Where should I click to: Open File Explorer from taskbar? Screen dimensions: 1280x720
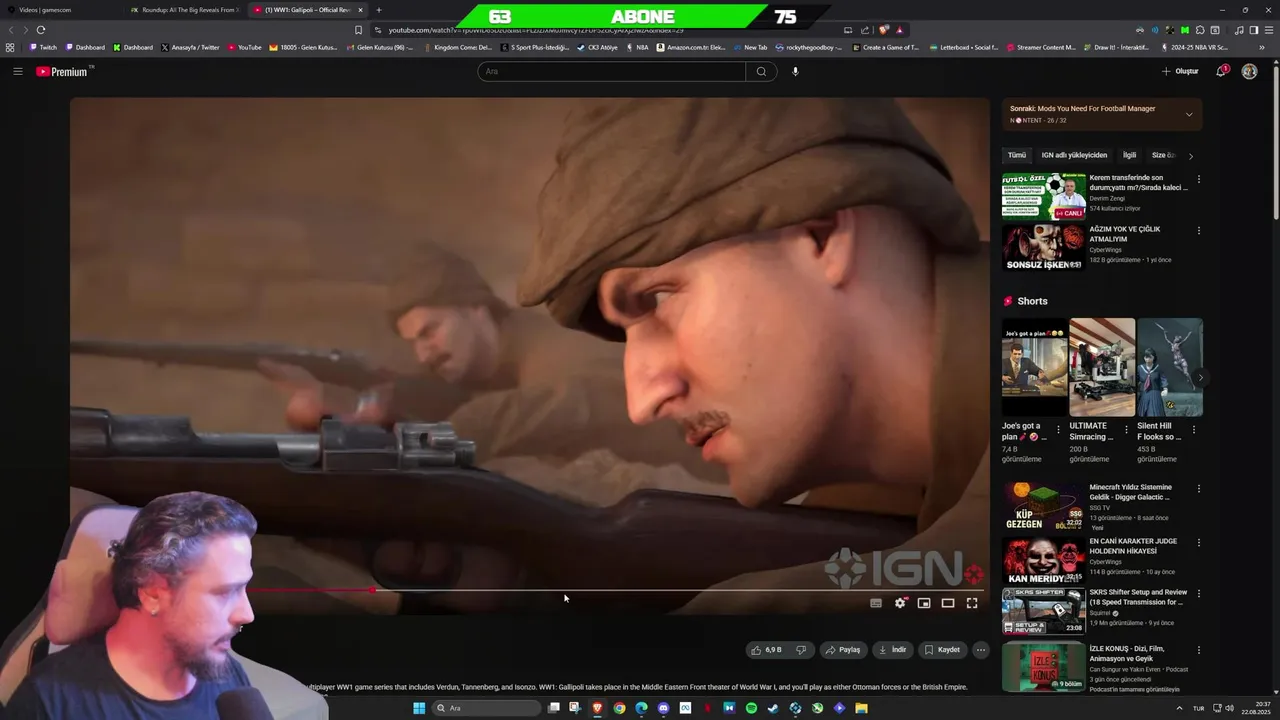(861, 708)
